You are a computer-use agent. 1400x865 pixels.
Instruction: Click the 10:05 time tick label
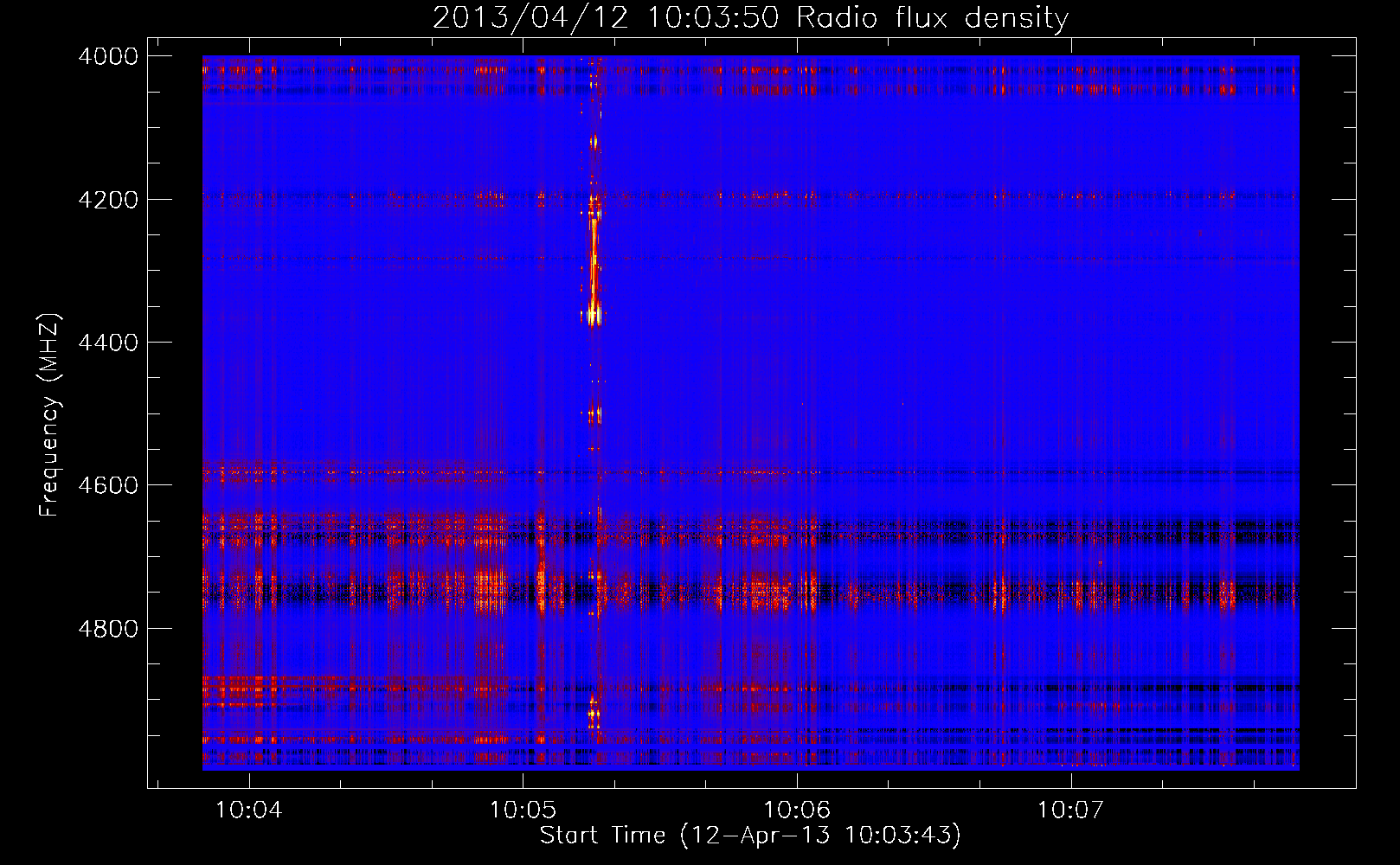point(523,810)
